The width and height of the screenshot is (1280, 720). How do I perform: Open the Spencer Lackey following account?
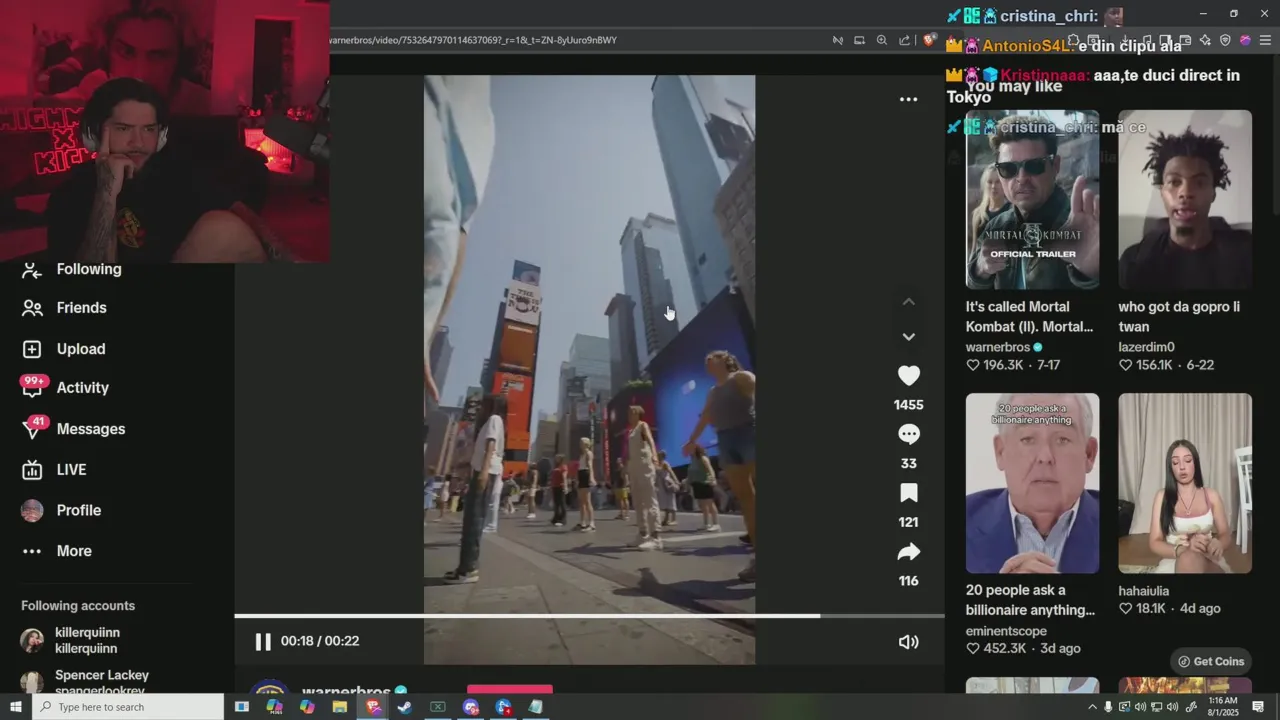84,682
